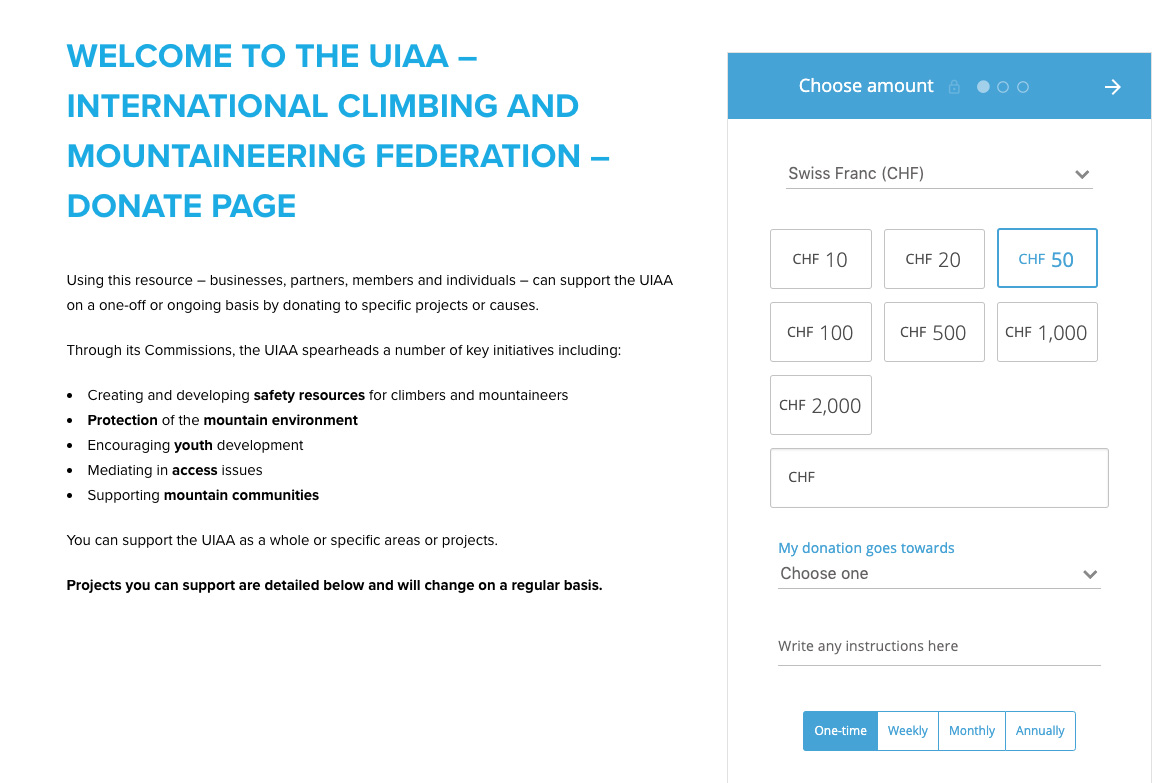
Task: Switch donation frequency to Monthly
Action: 972,731
